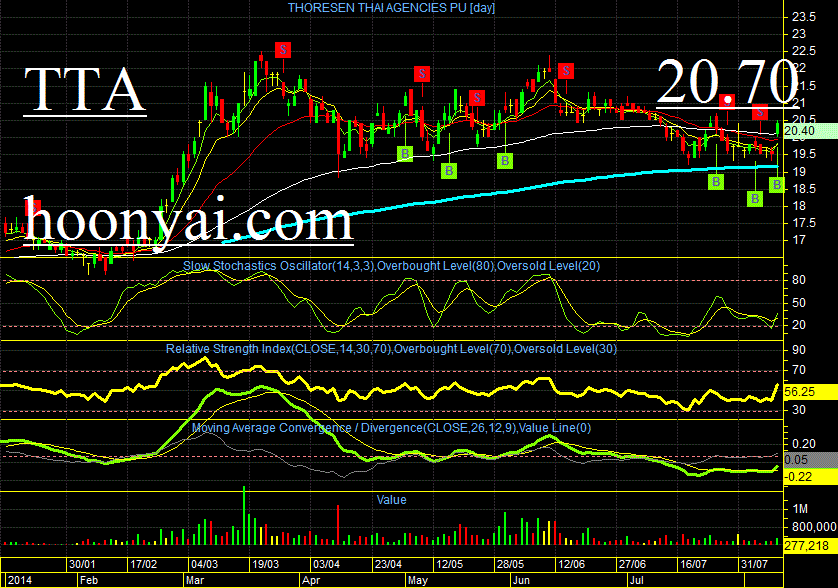Click the green B marker near 28/05
Image resolution: width=838 pixels, height=588 pixels.
(505, 161)
